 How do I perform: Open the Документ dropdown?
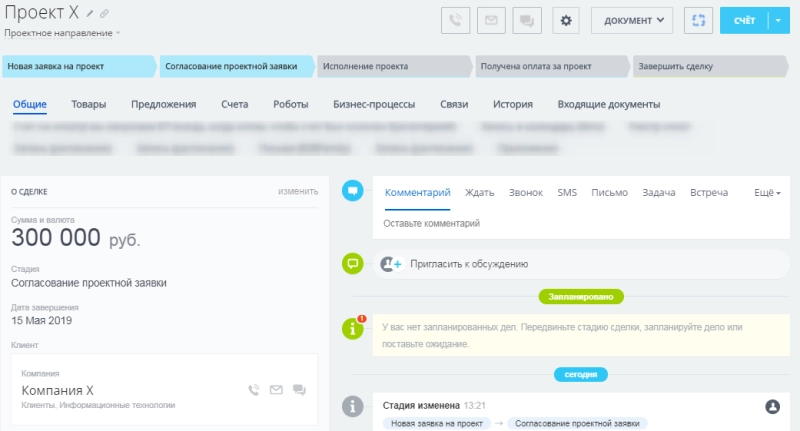[x=632, y=20]
